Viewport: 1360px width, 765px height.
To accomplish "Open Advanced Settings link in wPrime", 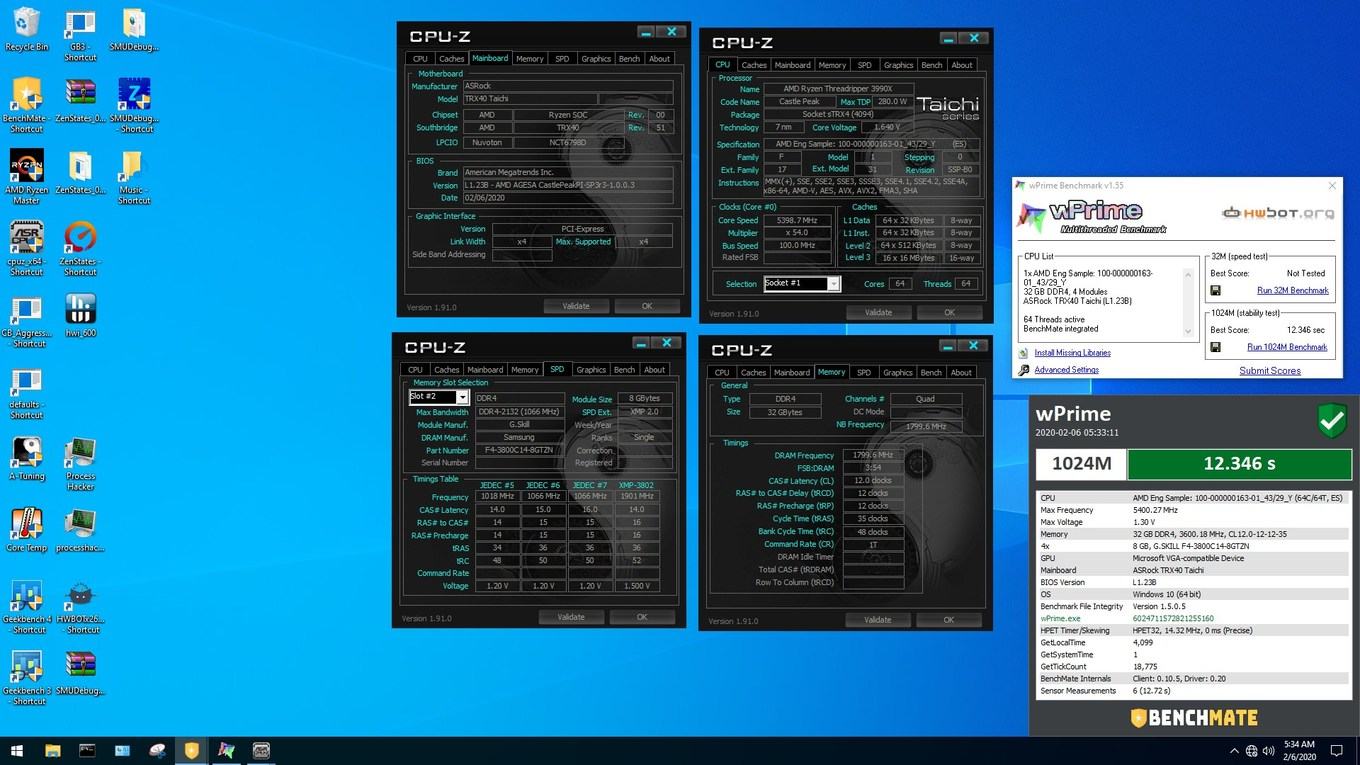I will tap(1066, 370).
